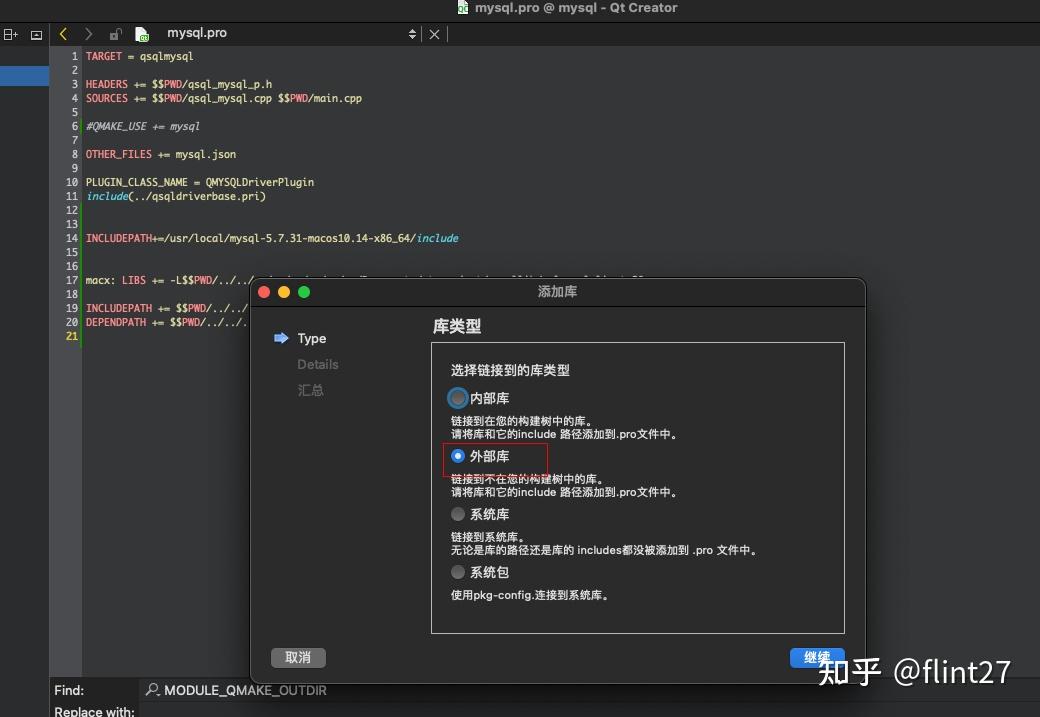
Task: Toggle the file lock icon in editor toolbar
Action: coord(115,34)
